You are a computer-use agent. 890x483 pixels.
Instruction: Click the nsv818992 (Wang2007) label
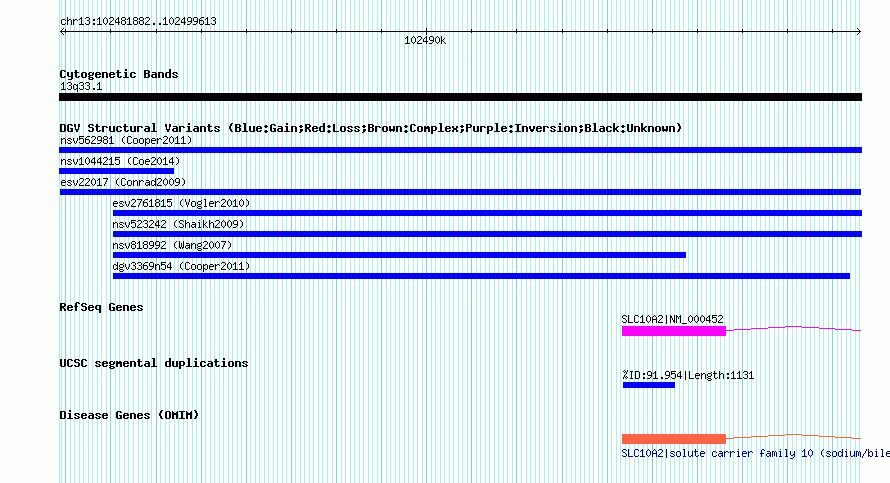(172, 245)
